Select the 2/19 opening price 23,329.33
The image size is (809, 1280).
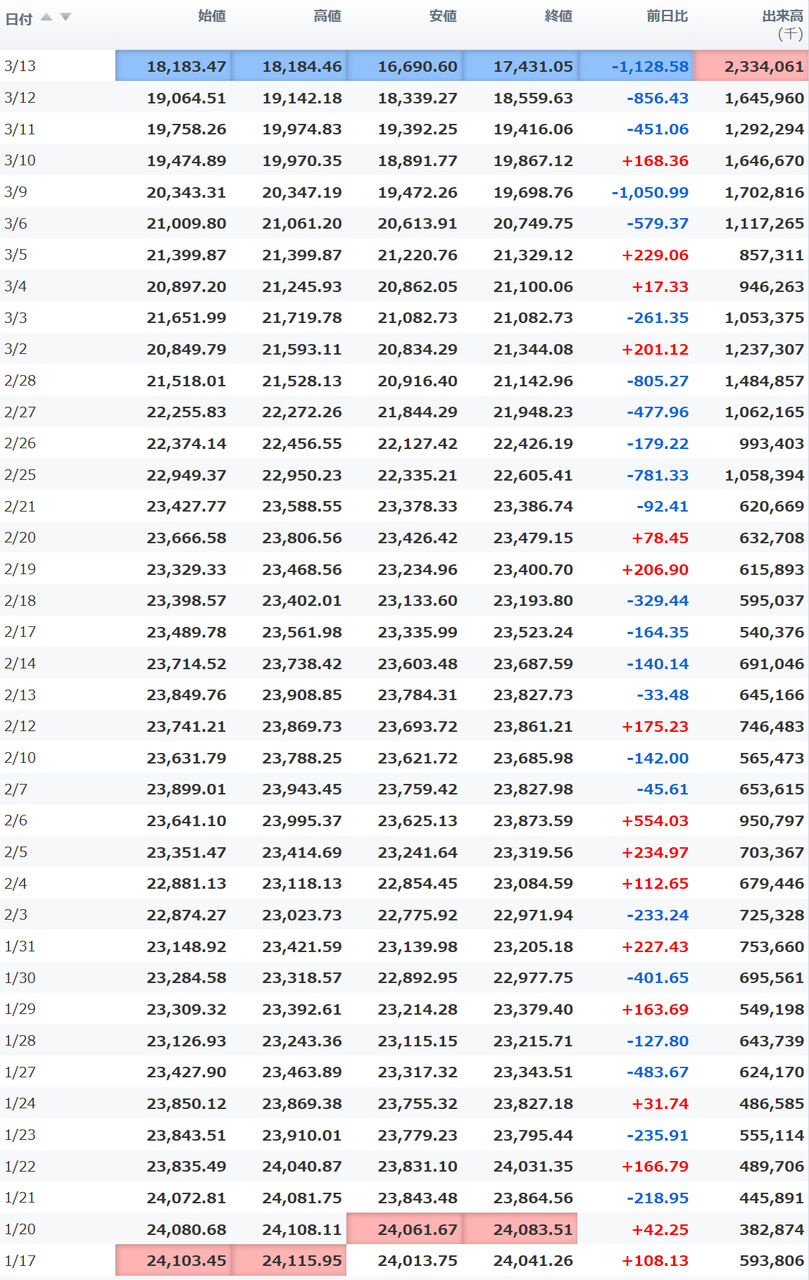coord(186,569)
